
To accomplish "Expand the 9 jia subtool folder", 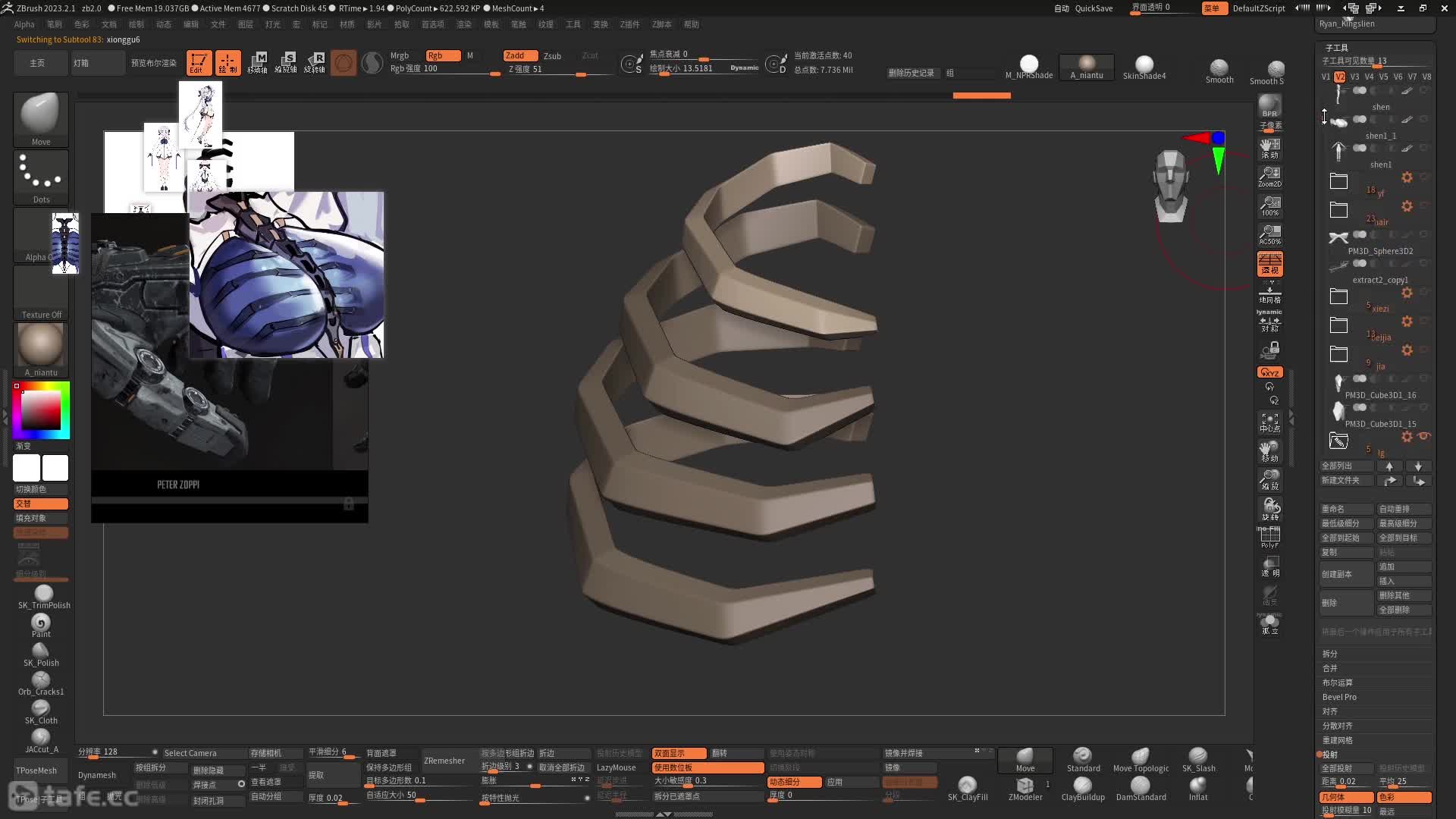I will pos(1339,354).
